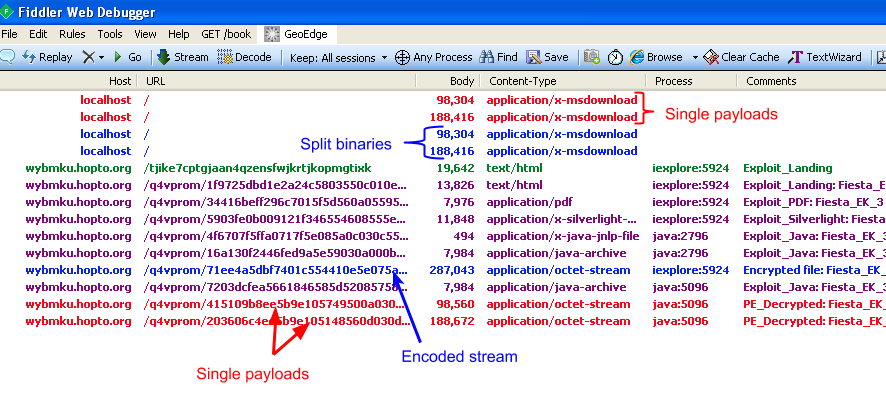Select the /tjike7cptgjaan4qzensfwjkrtjkopmgtixk session
This screenshot has height=394, width=886.
pyautogui.click(x=443, y=168)
